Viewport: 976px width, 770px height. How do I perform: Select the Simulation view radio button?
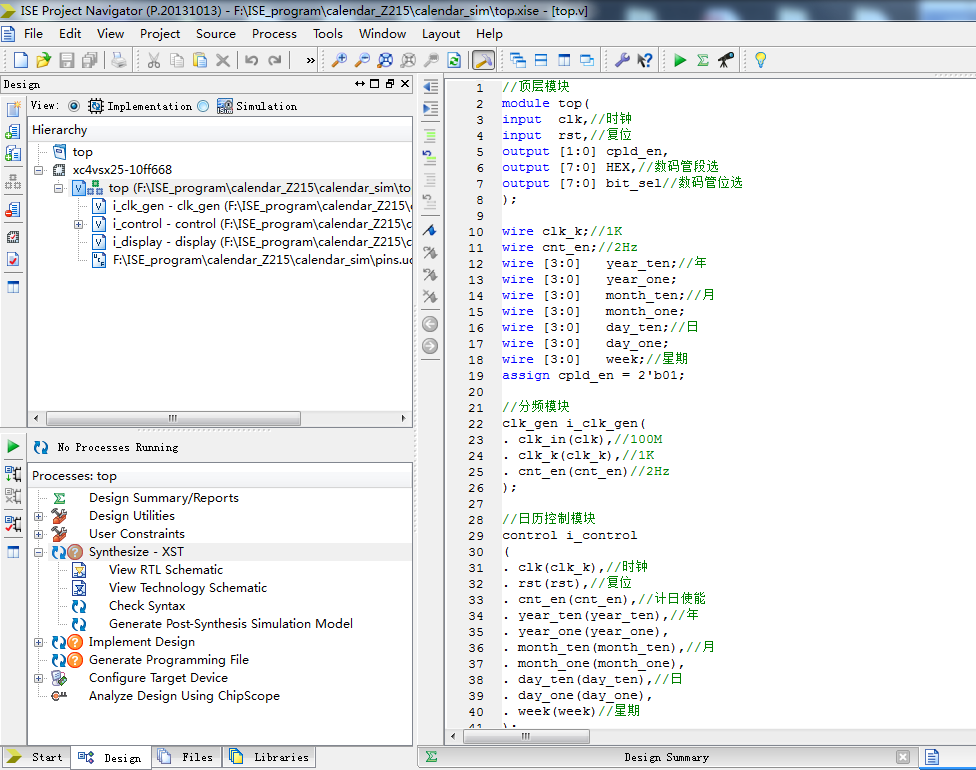pos(203,106)
